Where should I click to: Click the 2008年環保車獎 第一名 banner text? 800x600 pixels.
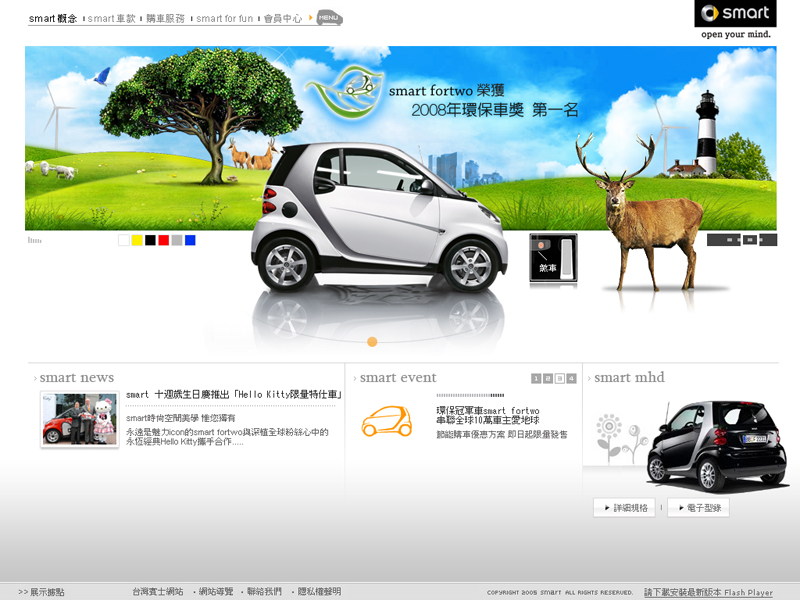pyautogui.click(x=495, y=110)
